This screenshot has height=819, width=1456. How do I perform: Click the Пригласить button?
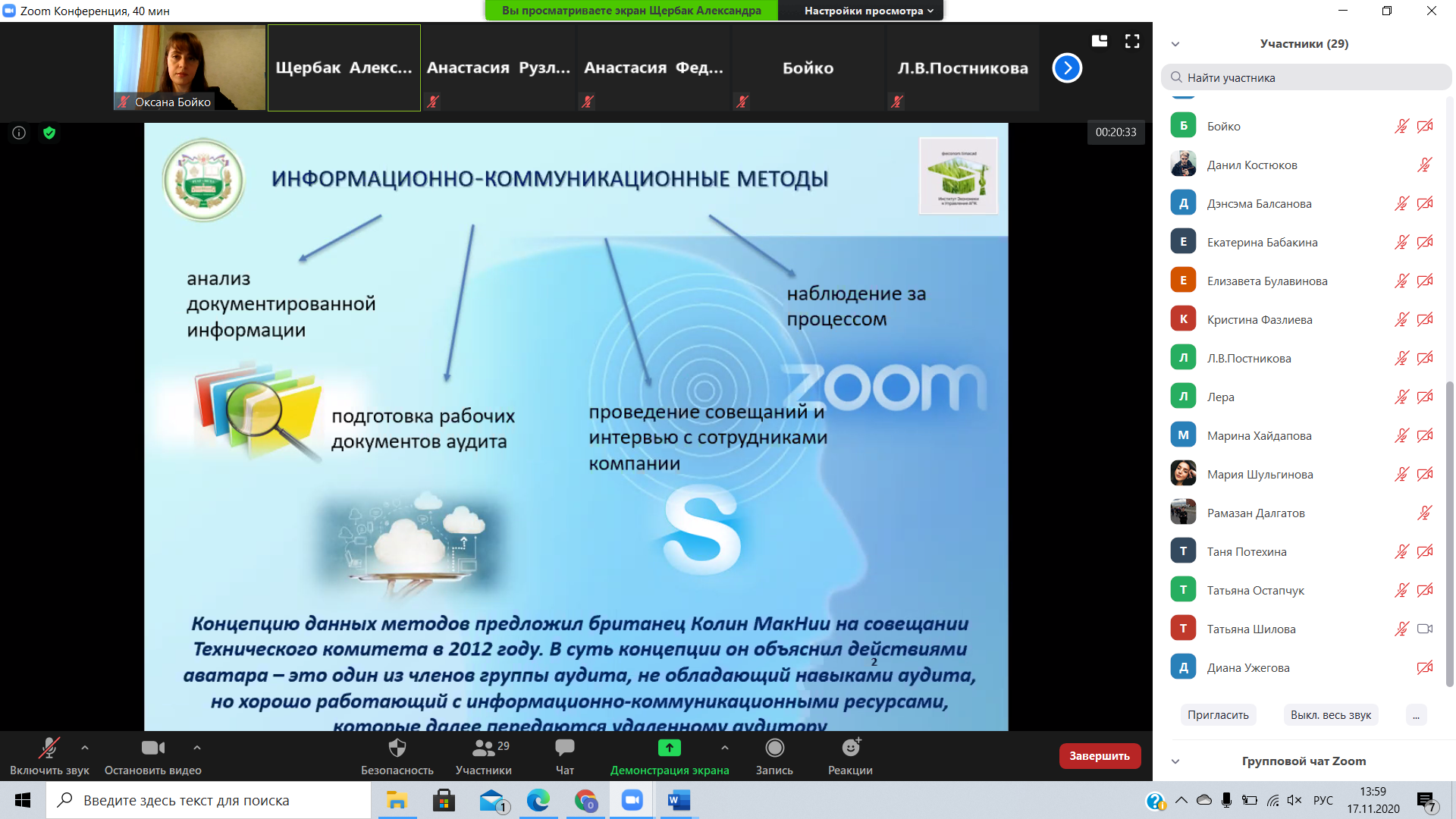pos(1218,715)
